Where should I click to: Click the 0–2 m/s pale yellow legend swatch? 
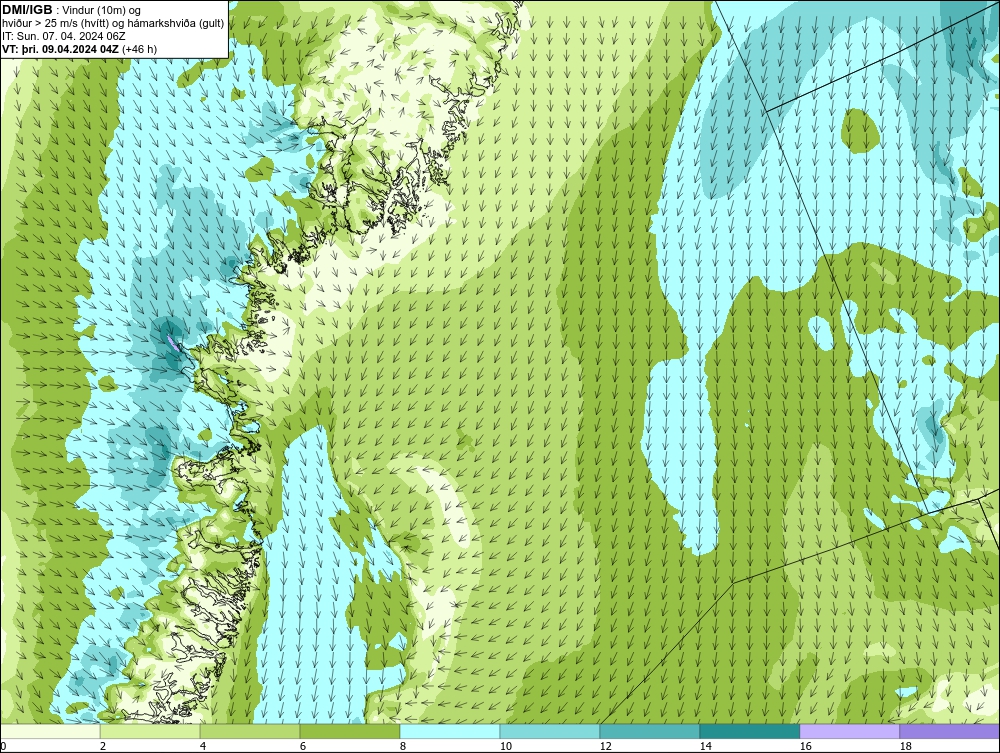[50, 731]
